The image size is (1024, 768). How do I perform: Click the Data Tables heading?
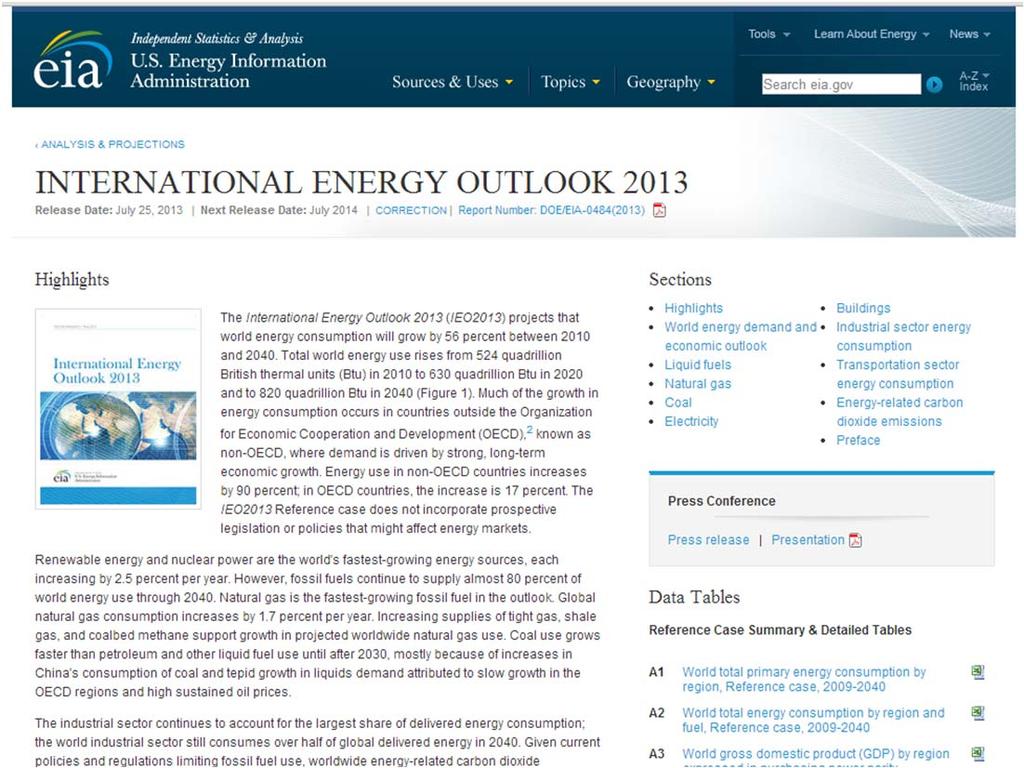tap(694, 597)
